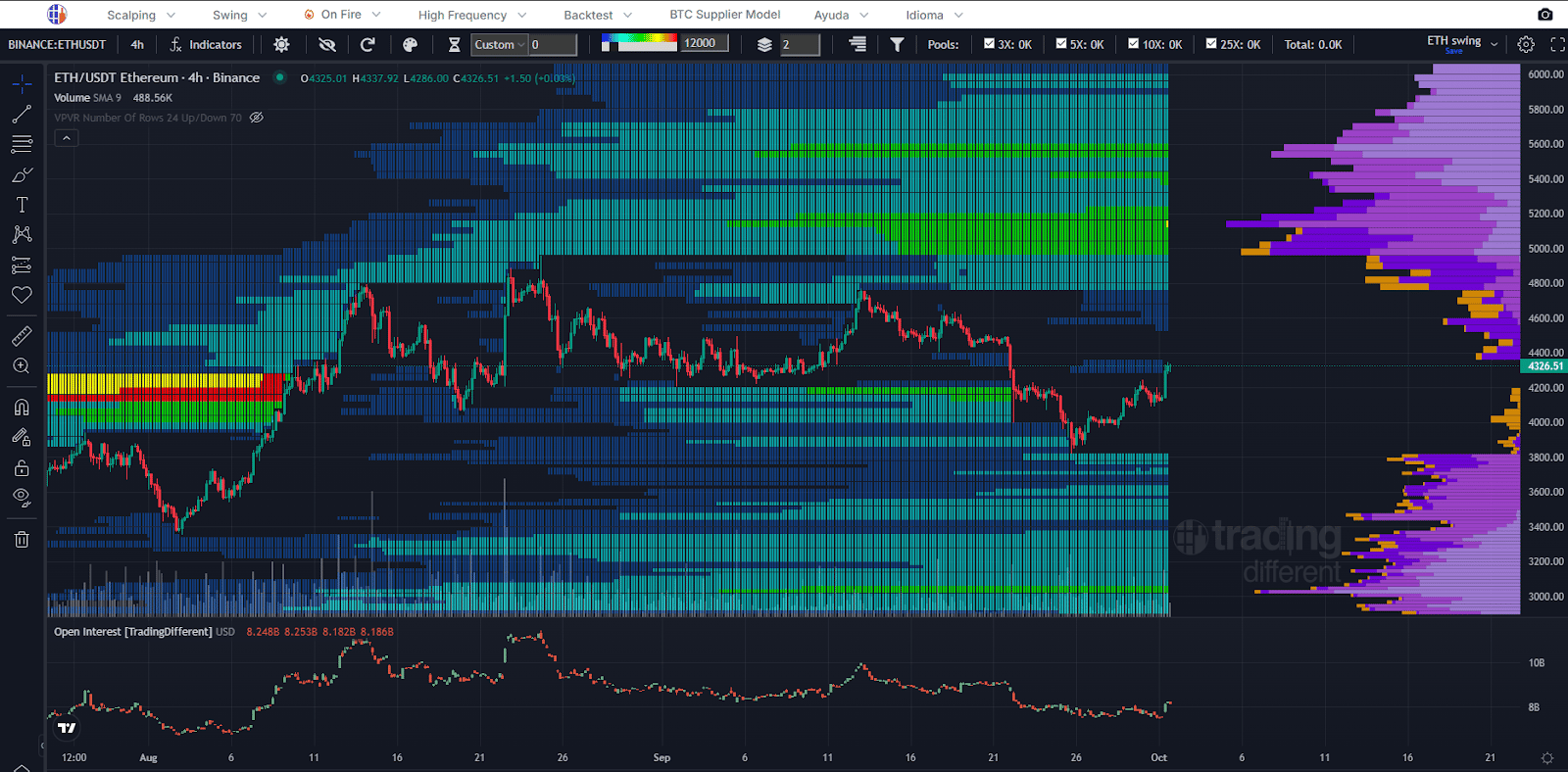Click the current price label 4326.51
Screen dimensions: 1568x772
(x=1544, y=366)
